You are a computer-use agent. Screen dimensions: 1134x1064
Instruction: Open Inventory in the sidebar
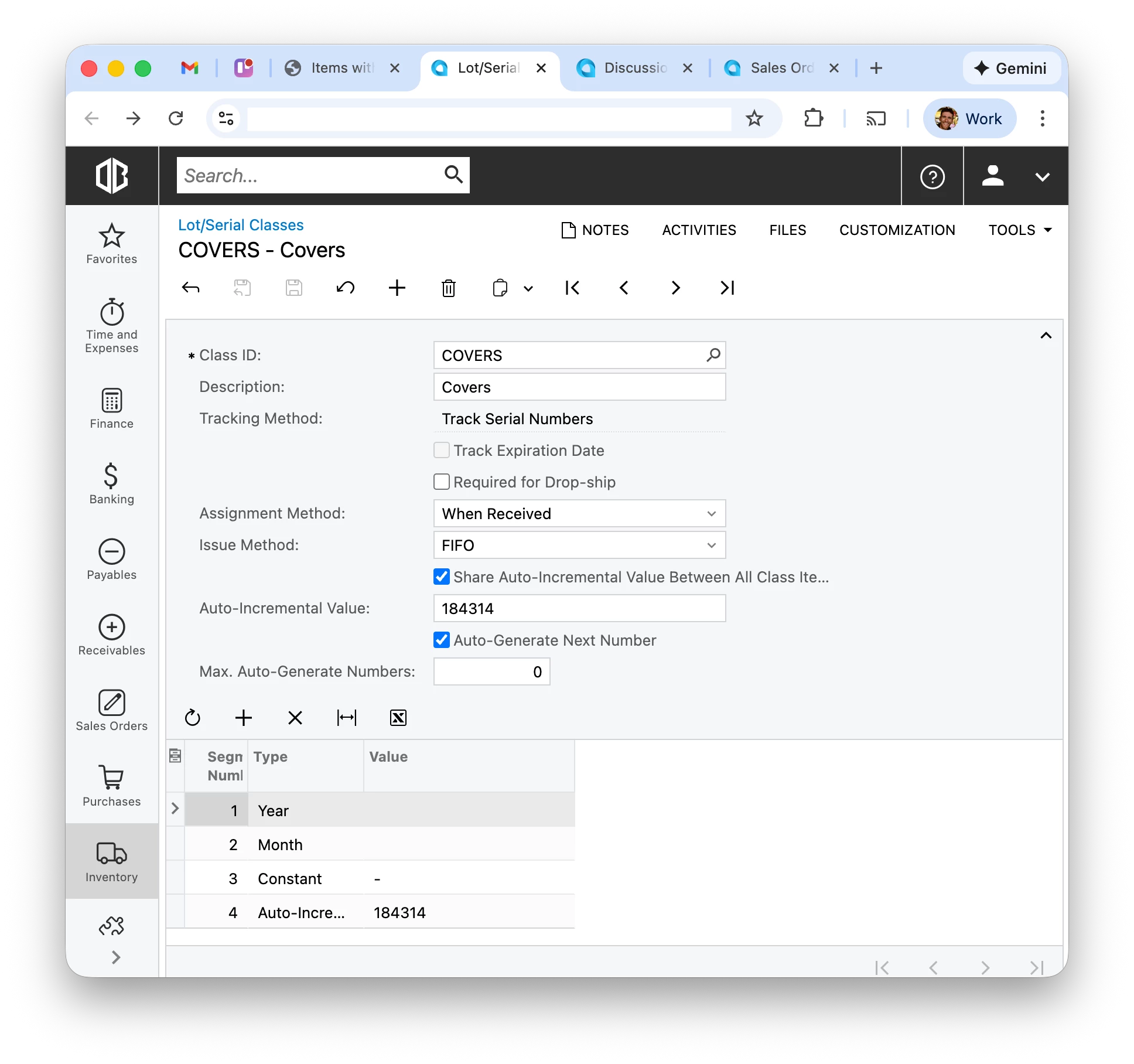click(111, 861)
